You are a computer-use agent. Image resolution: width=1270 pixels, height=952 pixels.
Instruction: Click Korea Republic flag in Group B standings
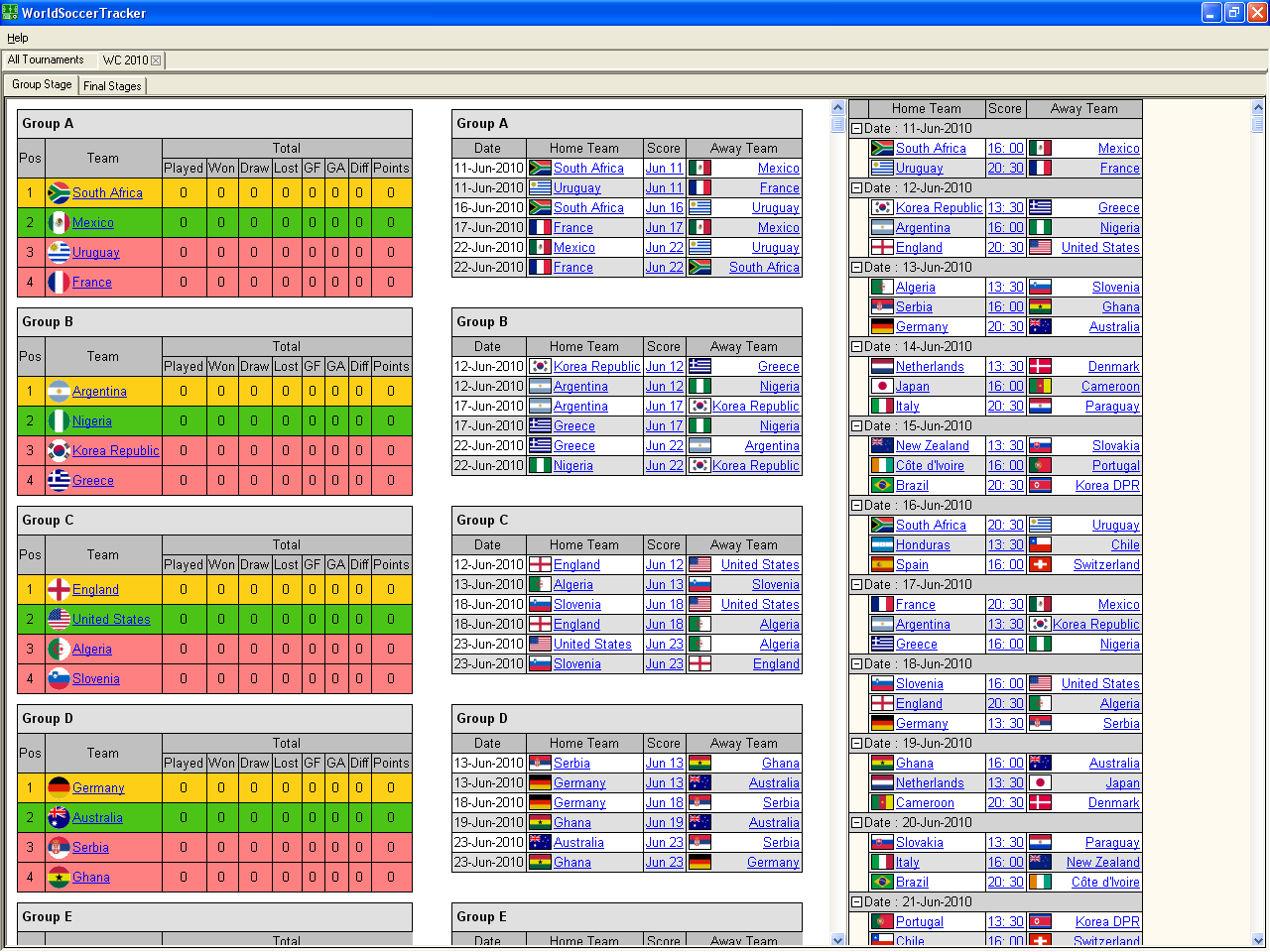point(59,450)
